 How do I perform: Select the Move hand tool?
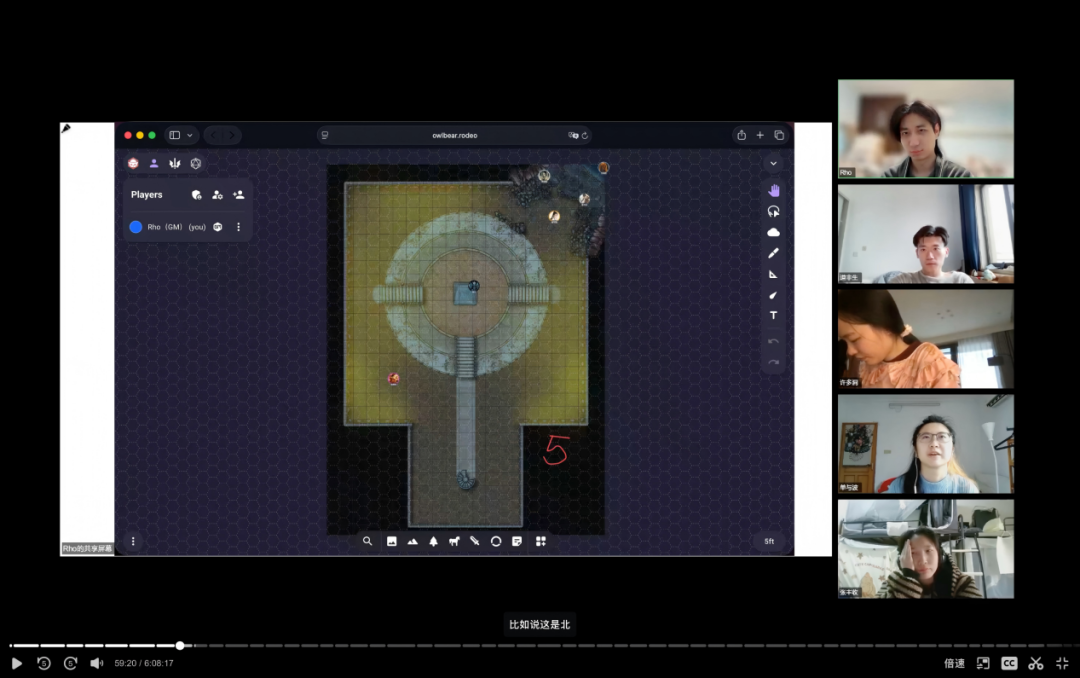pos(773,191)
